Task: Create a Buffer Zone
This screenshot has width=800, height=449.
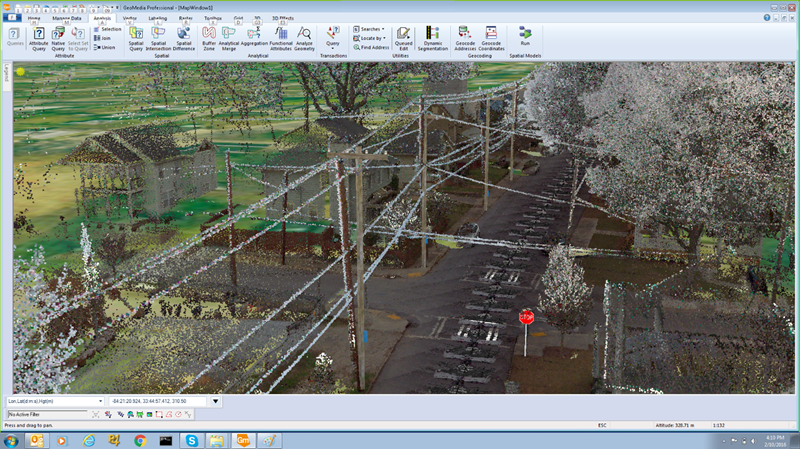Action: pyautogui.click(x=209, y=39)
